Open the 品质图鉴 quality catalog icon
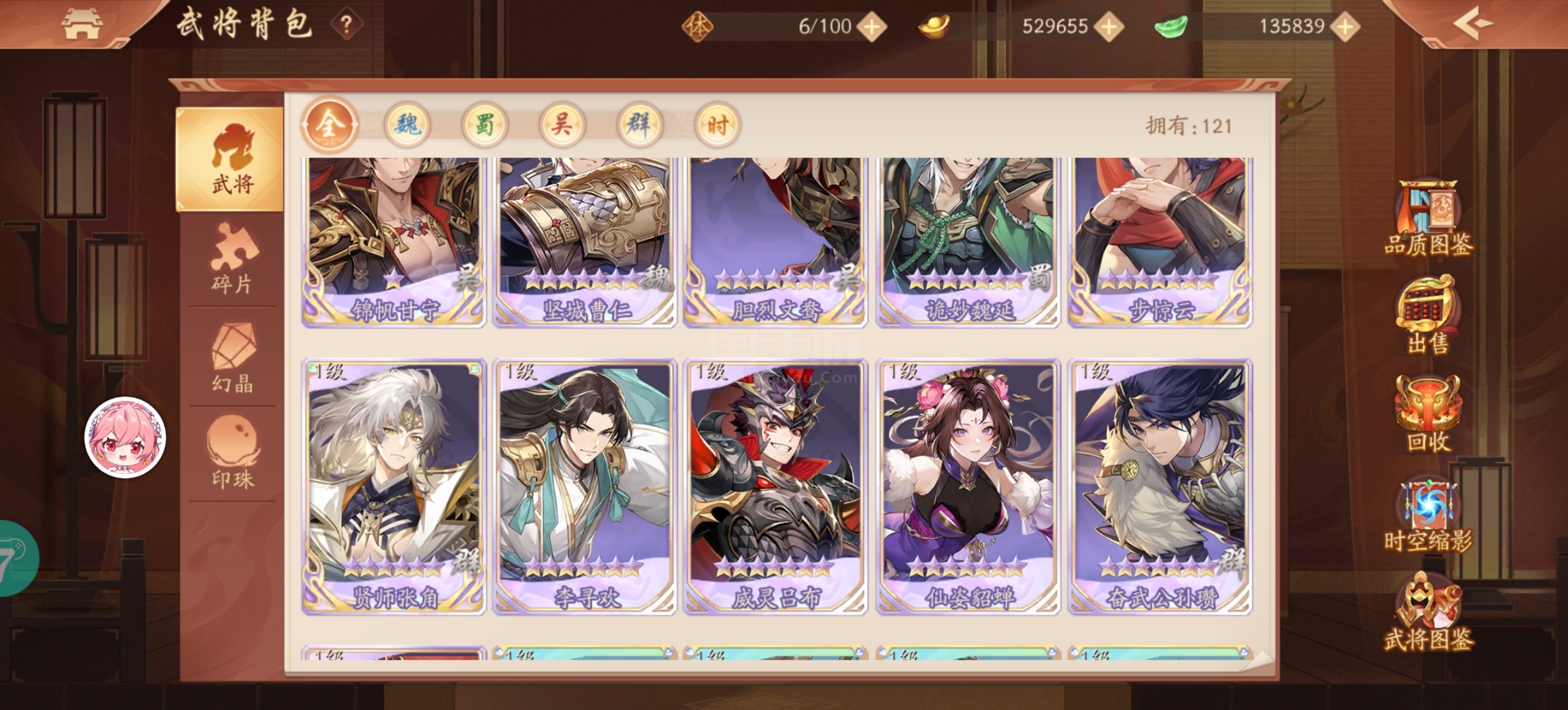This screenshot has height=710, width=1568. [1428, 217]
